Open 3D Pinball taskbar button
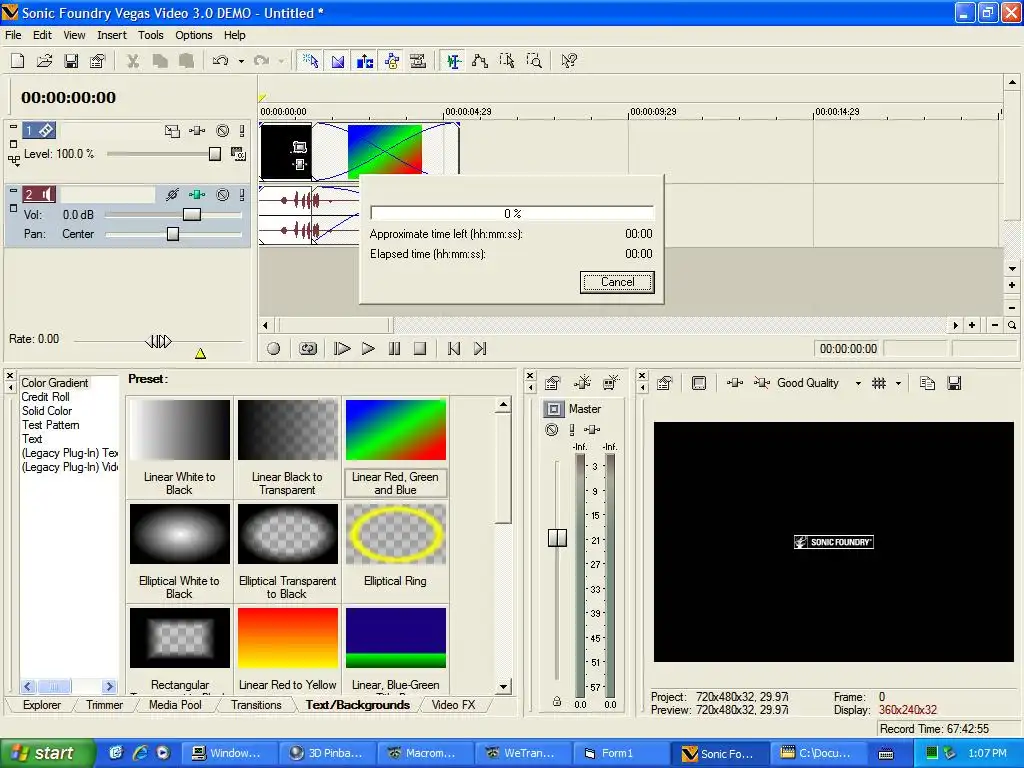The height and width of the screenshot is (768, 1024). click(327, 753)
